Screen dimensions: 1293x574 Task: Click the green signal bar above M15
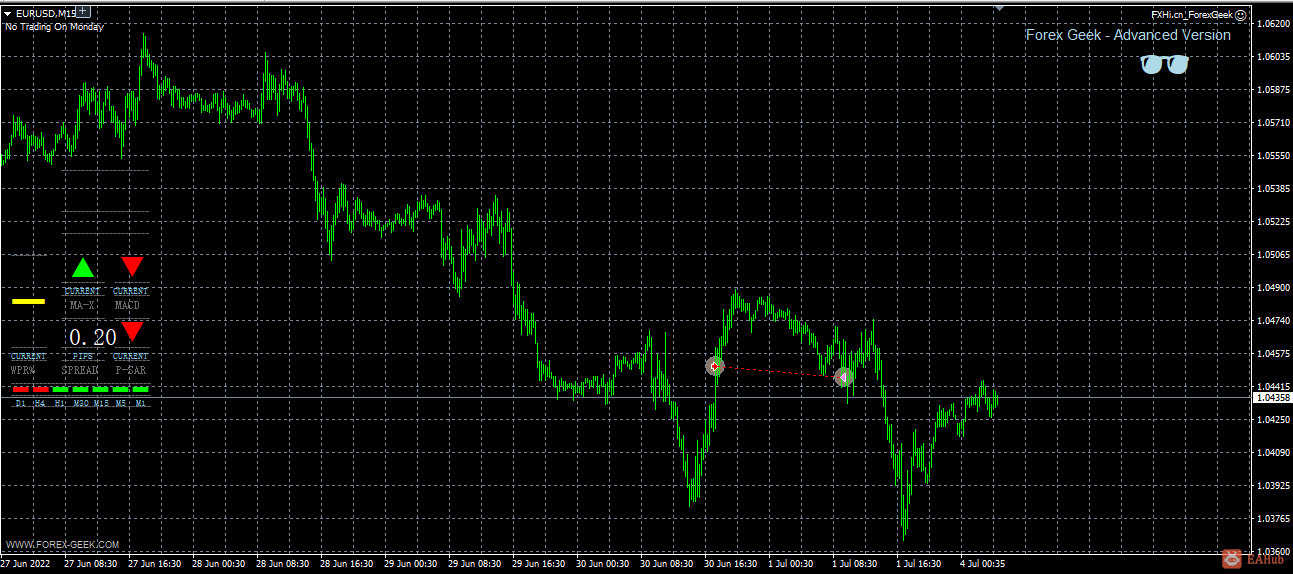100,388
